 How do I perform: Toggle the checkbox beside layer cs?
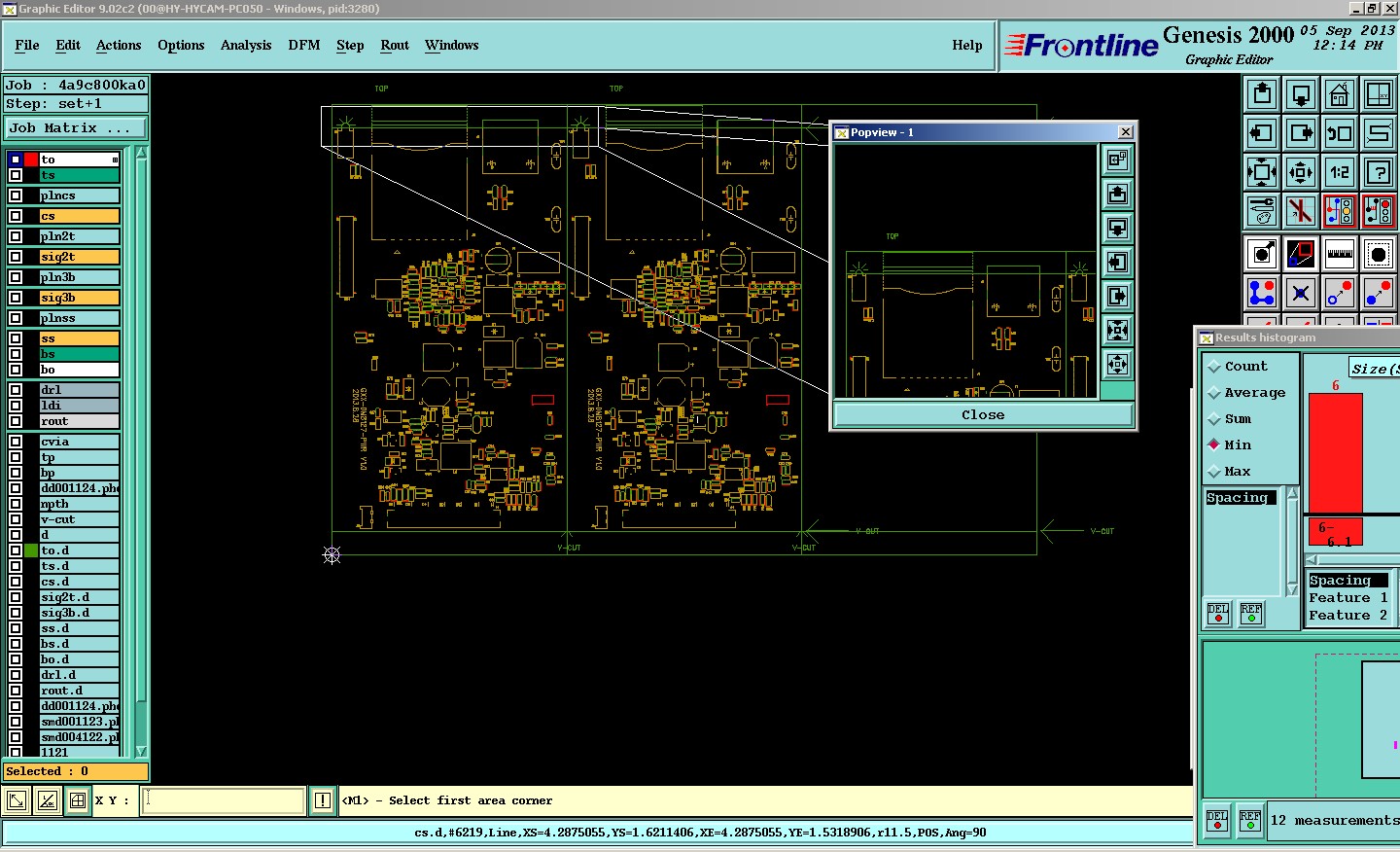point(16,216)
